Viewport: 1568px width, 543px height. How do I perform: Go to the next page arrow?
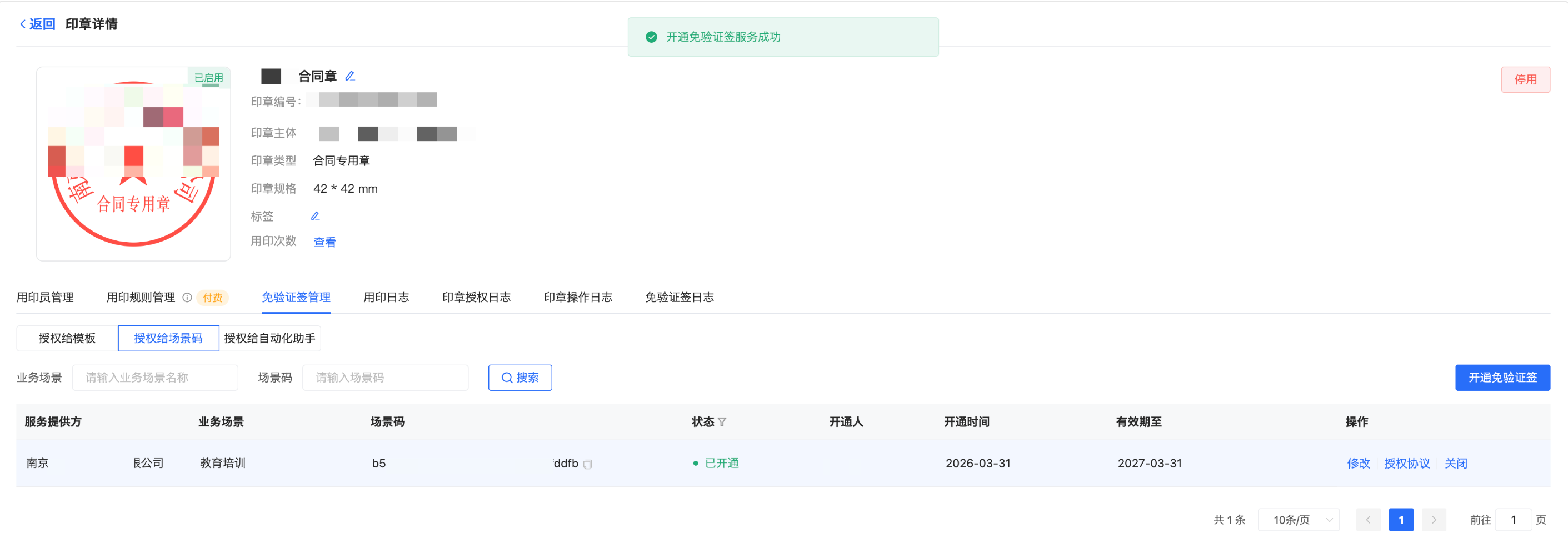(x=1434, y=520)
